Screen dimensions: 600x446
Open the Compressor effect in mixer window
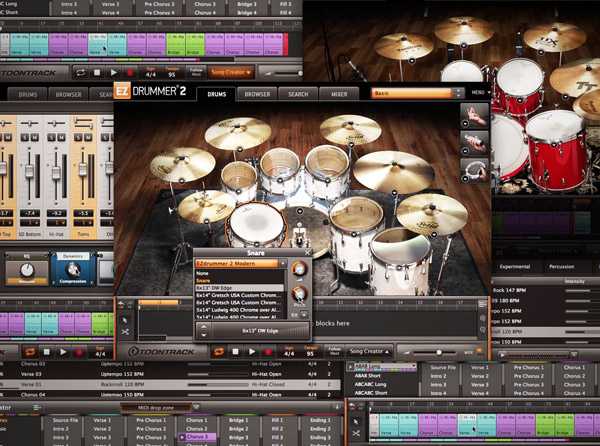(x=72, y=270)
